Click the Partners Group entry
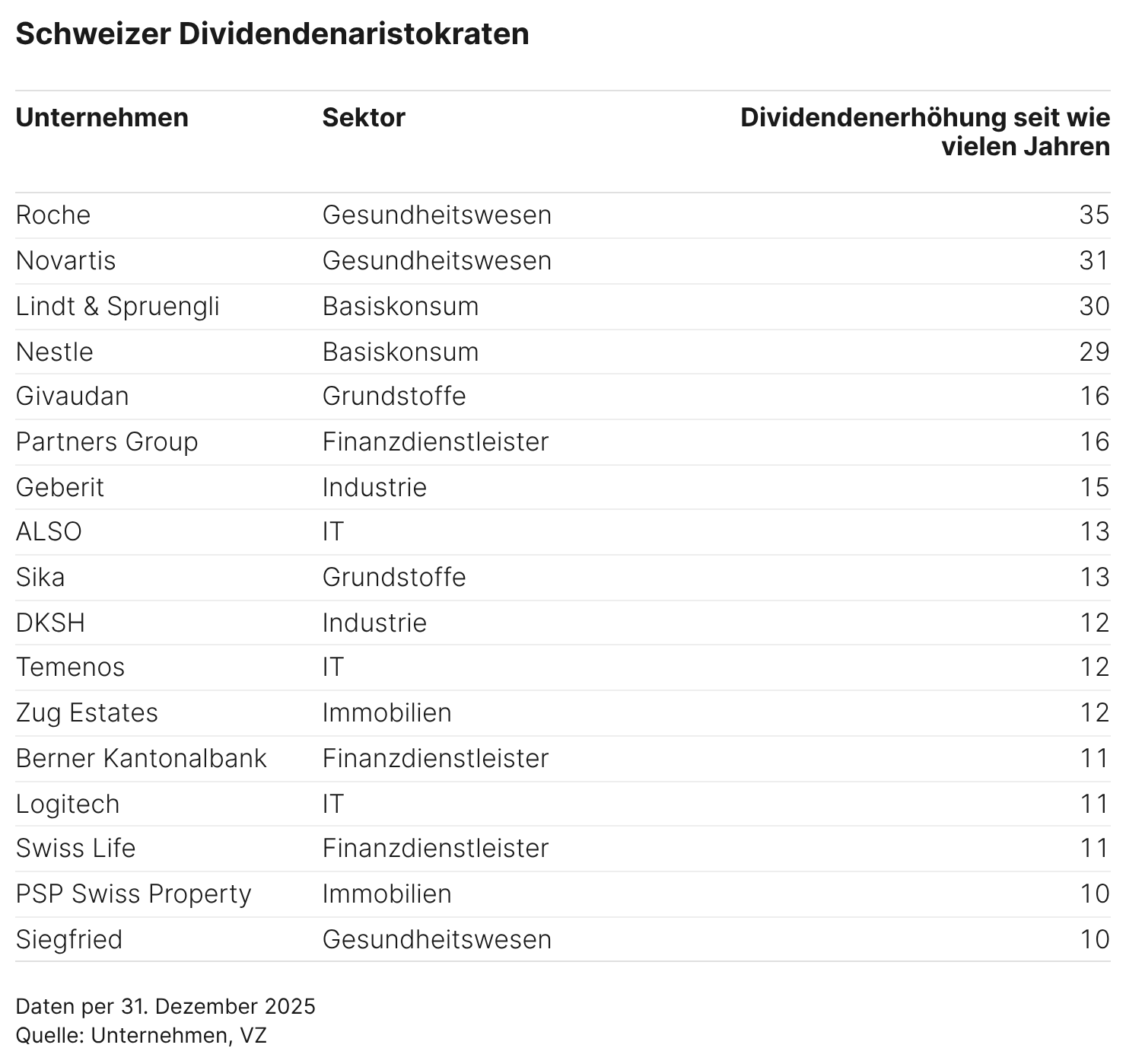 coord(107,442)
